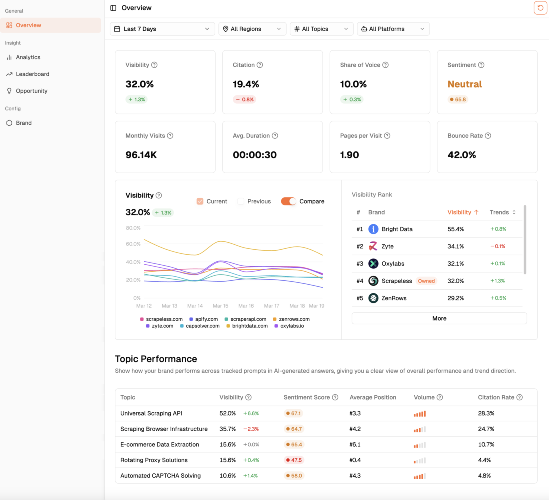Click the Bounce Rate help icon

pos(488,136)
